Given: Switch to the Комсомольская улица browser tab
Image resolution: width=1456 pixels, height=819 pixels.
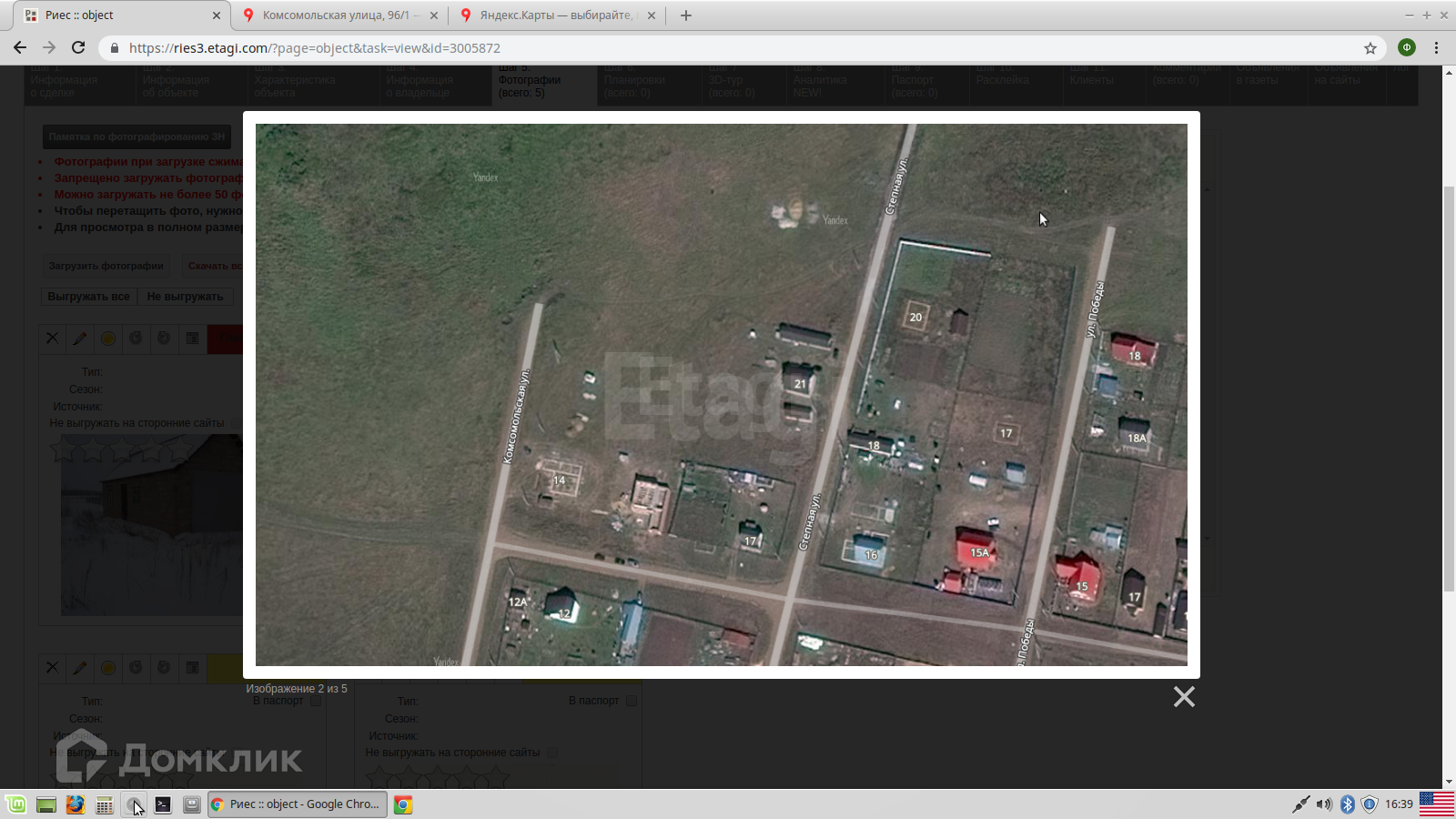Looking at the screenshot, I should pyautogui.click(x=339, y=15).
